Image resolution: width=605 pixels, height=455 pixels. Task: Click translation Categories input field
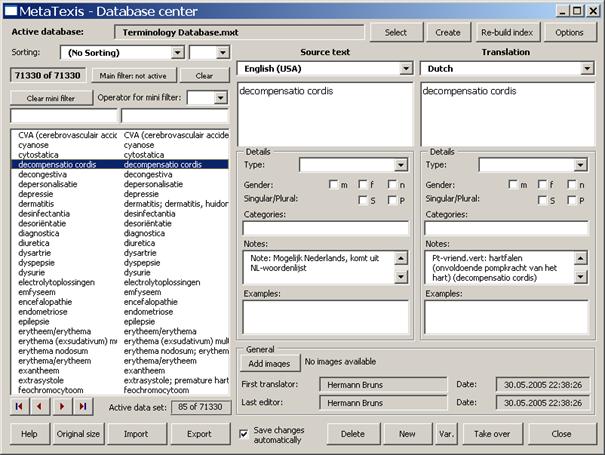pos(506,228)
